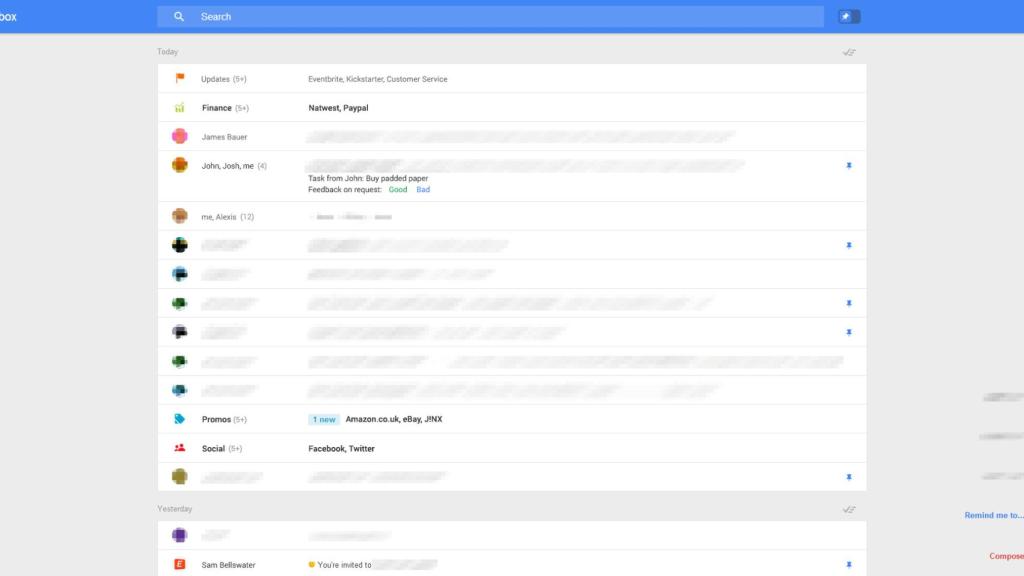Click the Remind me to... link

[x=993, y=514]
